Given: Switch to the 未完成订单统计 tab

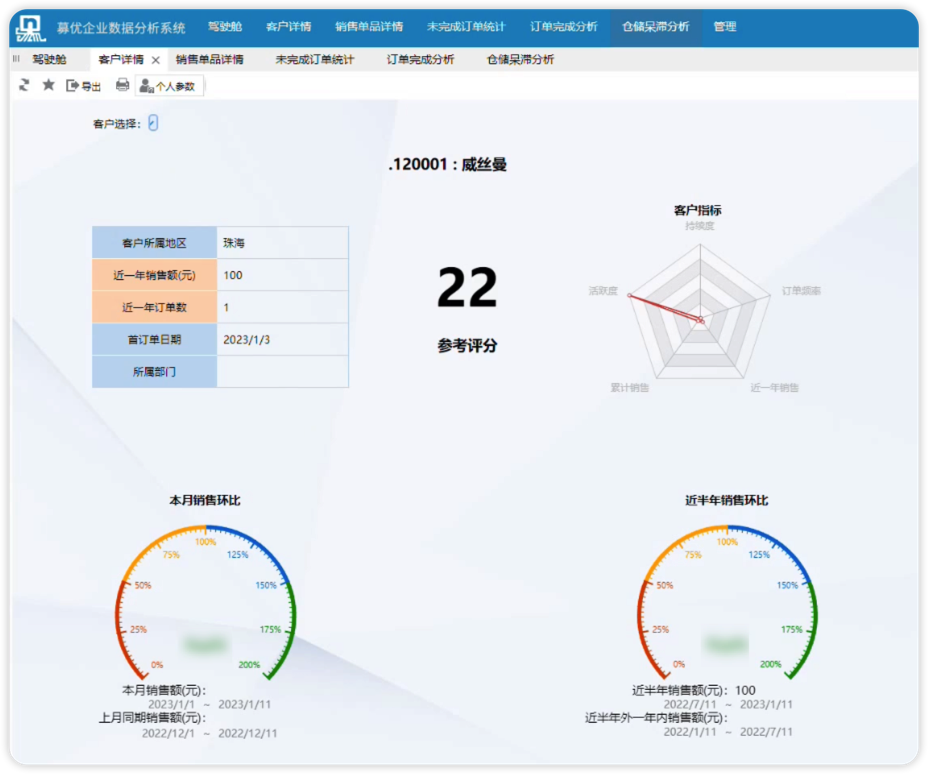Looking at the screenshot, I should pos(315,60).
